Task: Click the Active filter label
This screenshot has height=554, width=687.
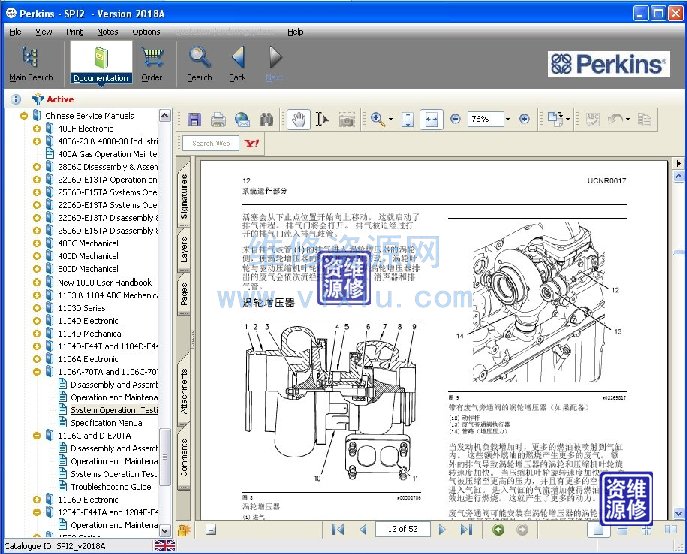Action: (60, 99)
